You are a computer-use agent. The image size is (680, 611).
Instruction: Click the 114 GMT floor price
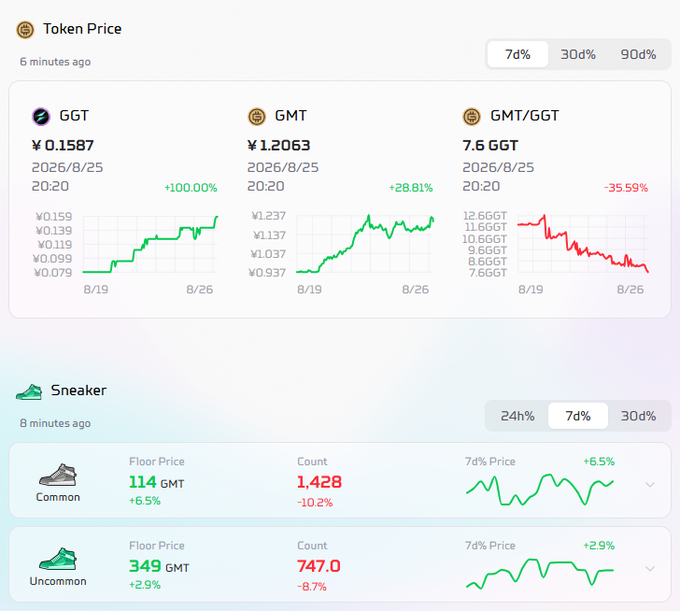pos(157,482)
